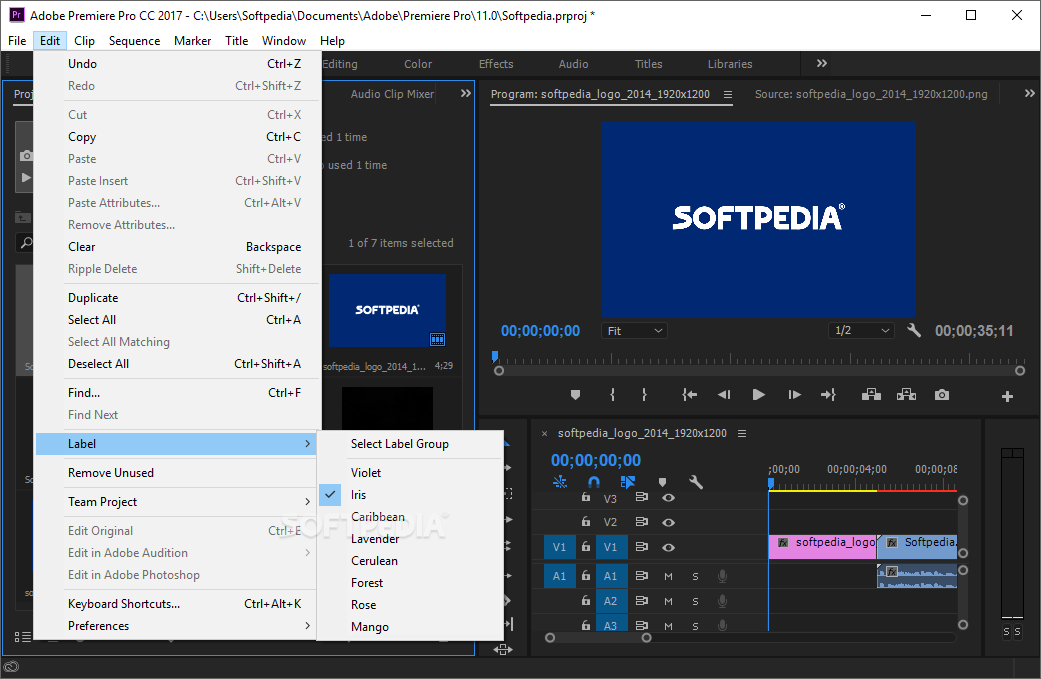
Task: Step back one frame
Action: [724, 395]
